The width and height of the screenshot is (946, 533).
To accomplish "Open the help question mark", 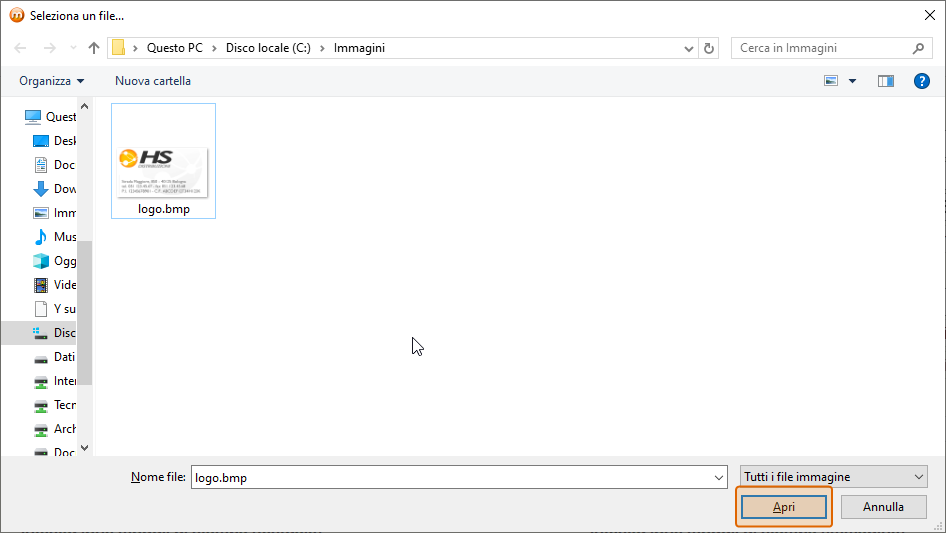I will click(921, 81).
